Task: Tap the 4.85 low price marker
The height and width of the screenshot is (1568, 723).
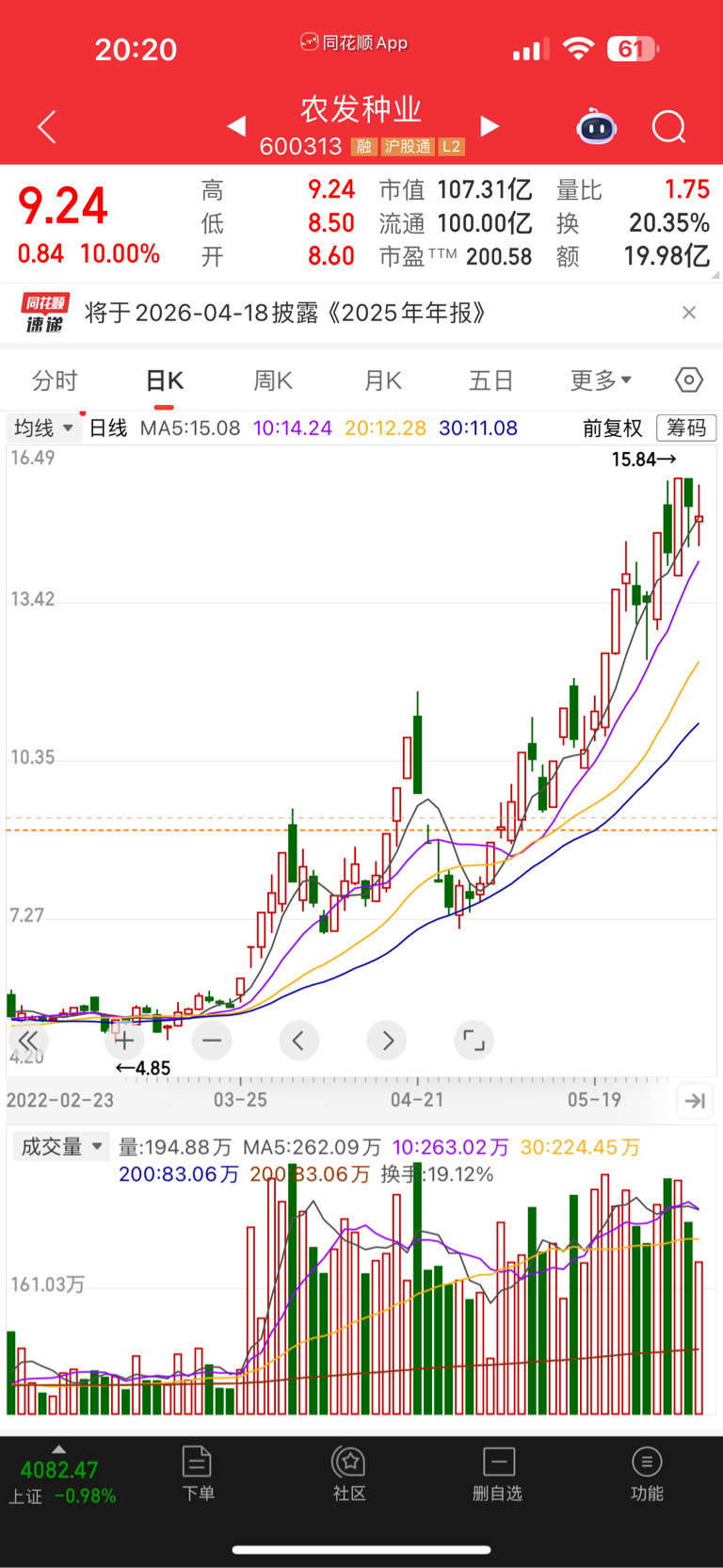Action: [x=143, y=1068]
